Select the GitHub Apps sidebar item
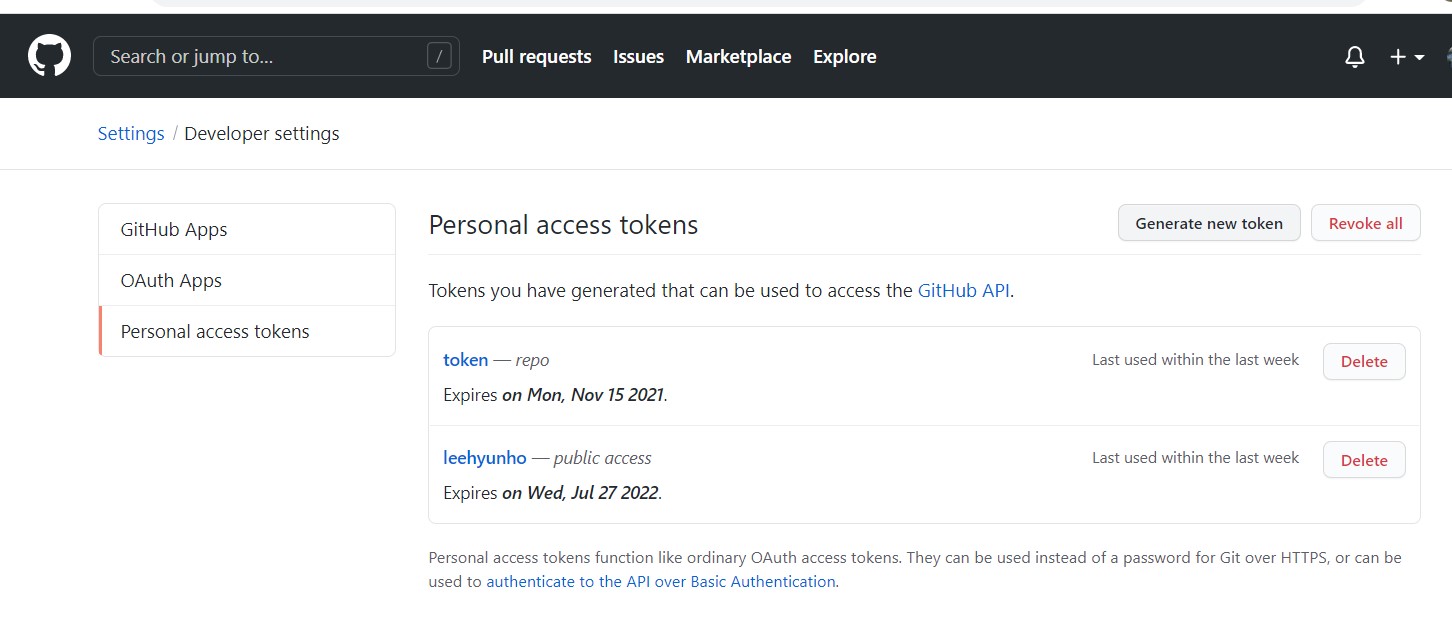The width and height of the screenshot is (1452, 622). pos(173,228)
